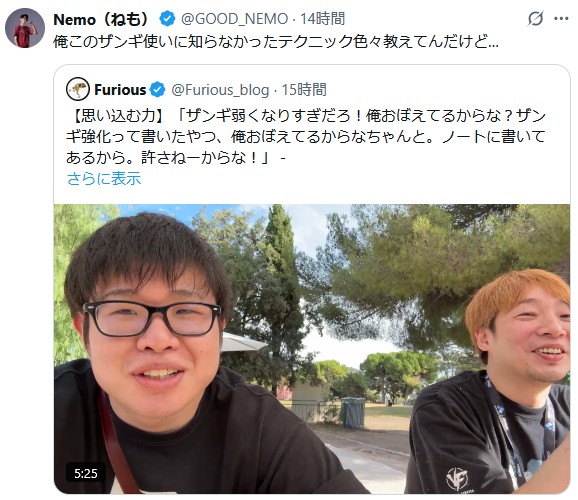Open Nemo's post text about ザンギ使い
Viewport: 578px width, 500px height.
coord(276,42)
